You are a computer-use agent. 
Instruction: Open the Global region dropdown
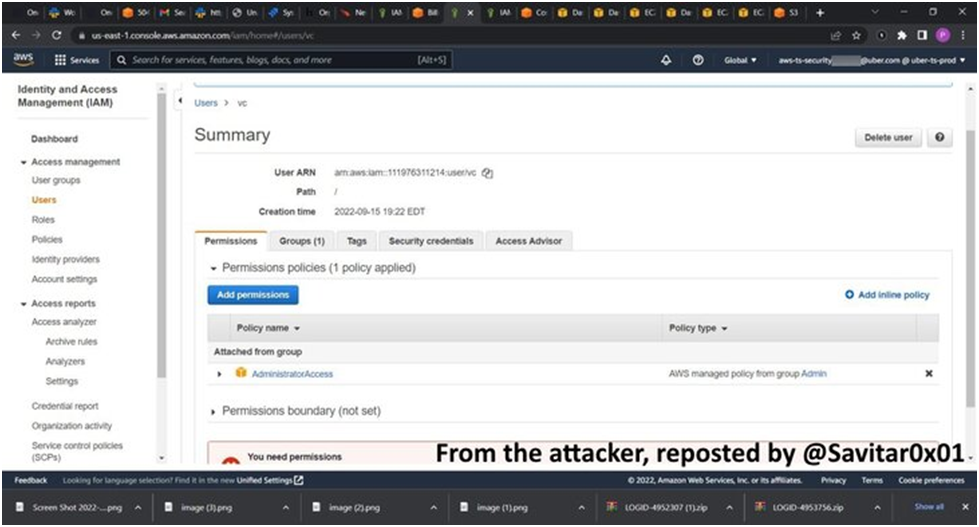(x=740, y=60)
